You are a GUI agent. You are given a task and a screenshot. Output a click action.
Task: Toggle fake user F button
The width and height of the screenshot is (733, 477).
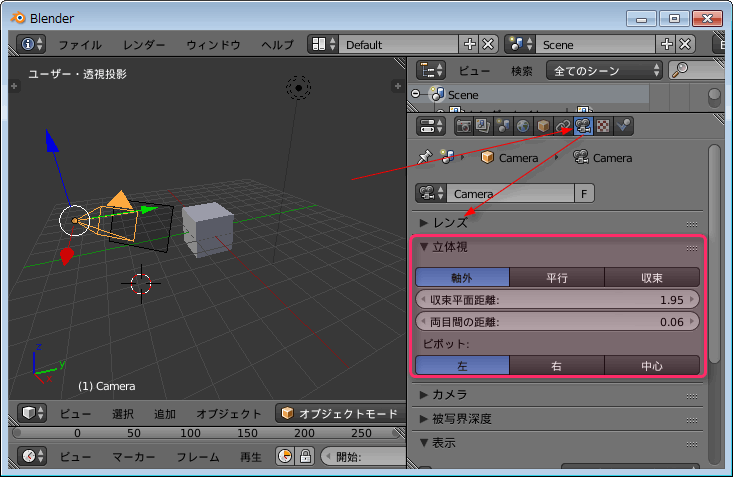click(584, 193)
